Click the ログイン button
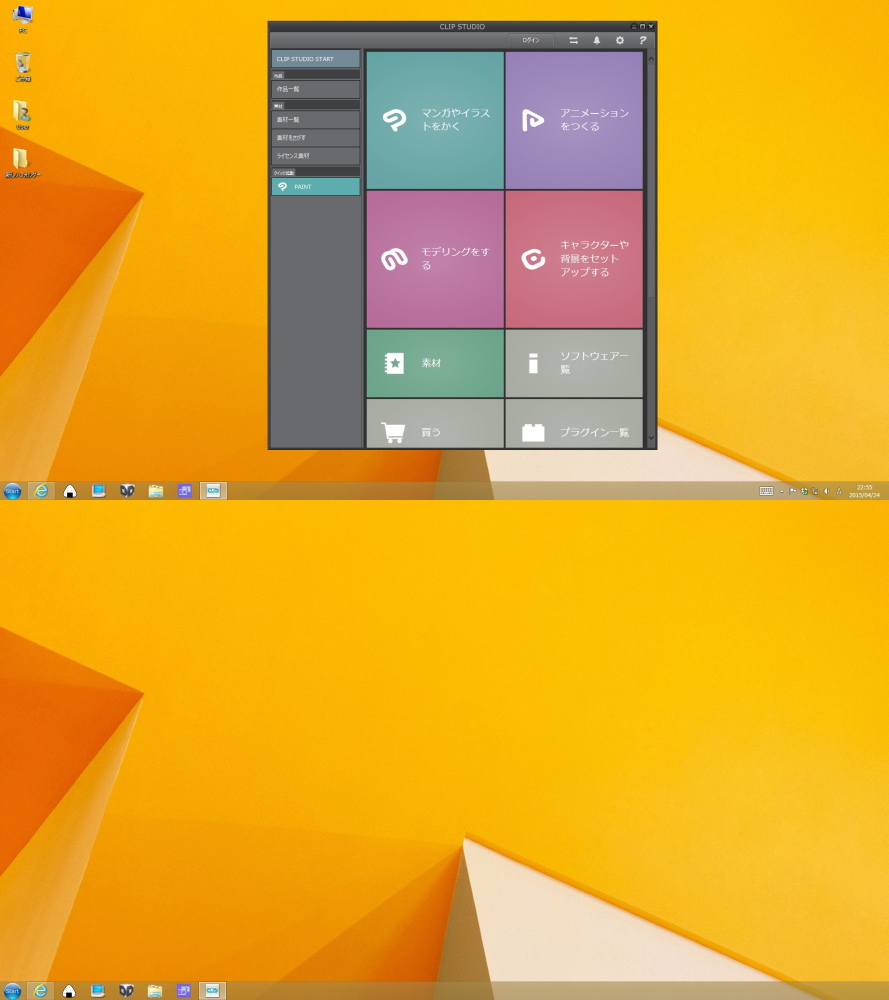 pos(531,40)
